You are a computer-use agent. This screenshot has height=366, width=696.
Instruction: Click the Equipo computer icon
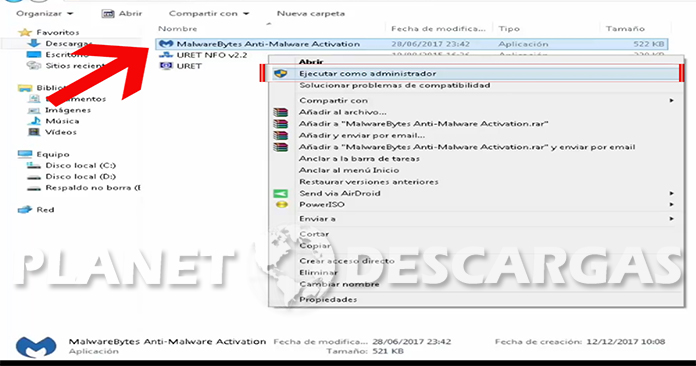[25, 154]
